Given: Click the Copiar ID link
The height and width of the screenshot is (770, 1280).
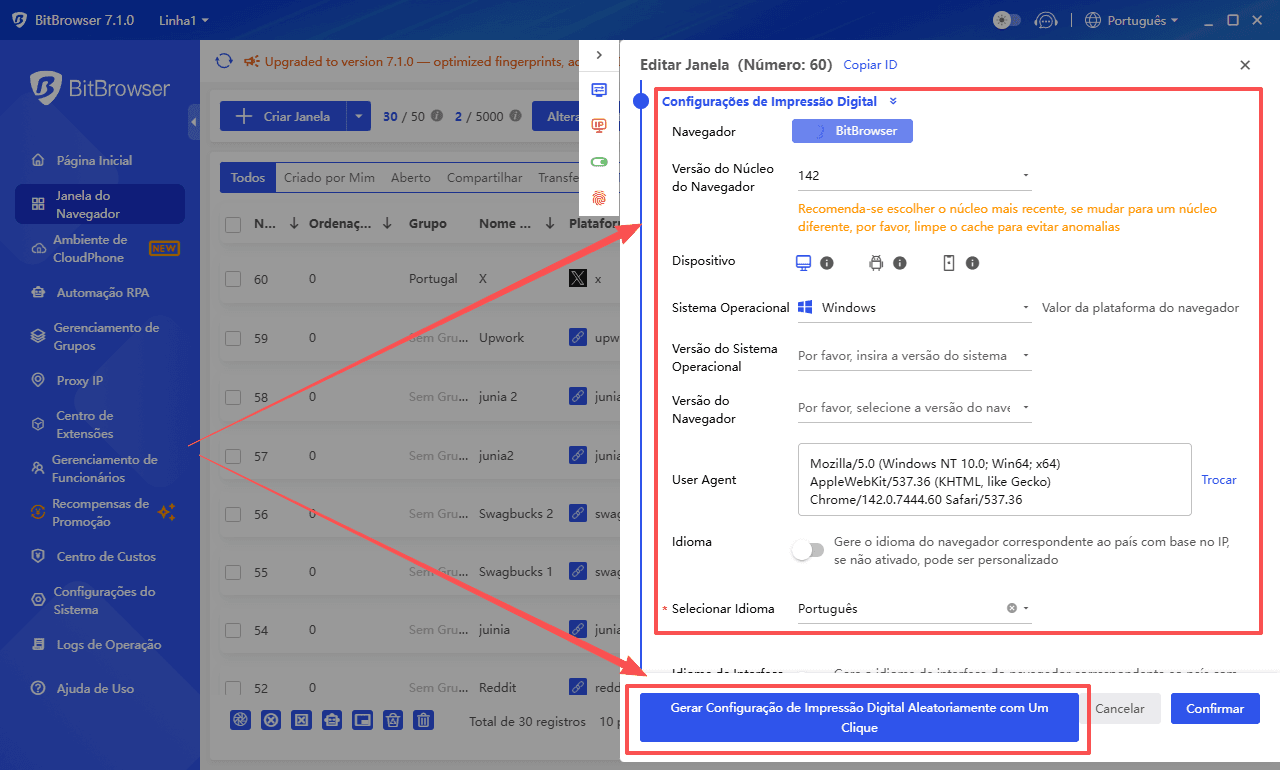Looking at the screenshot, I should pyautogui.click(x=869, y=64).
